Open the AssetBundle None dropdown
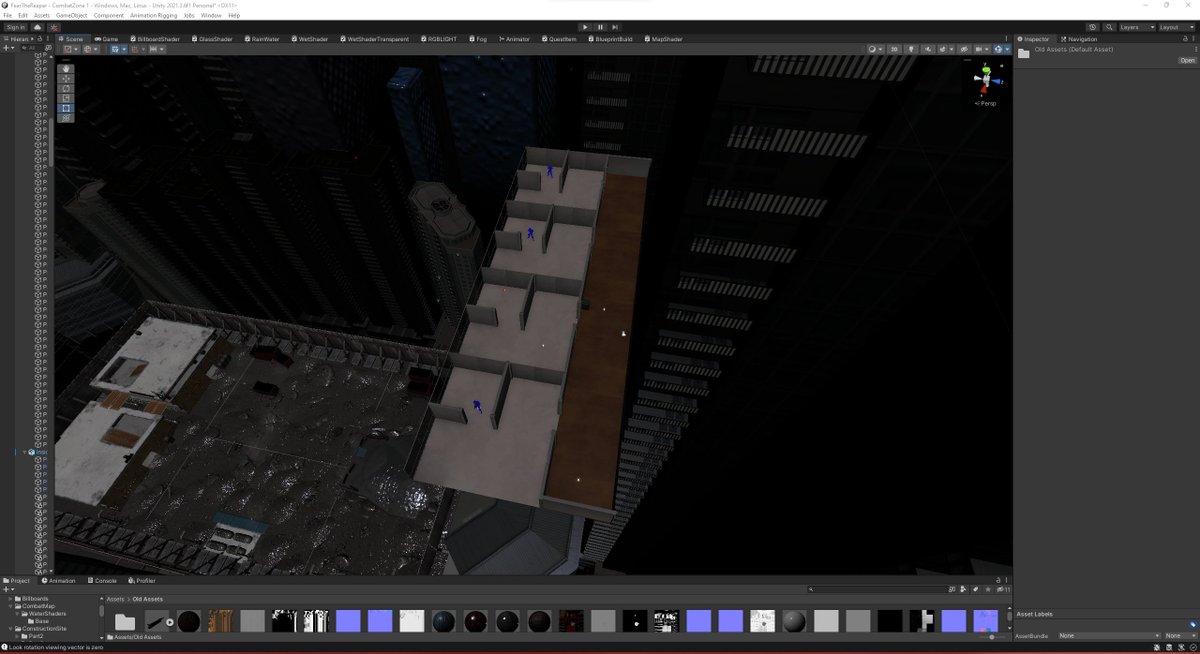Screen dimensions: 1200x654 (x=1110, y=635)
